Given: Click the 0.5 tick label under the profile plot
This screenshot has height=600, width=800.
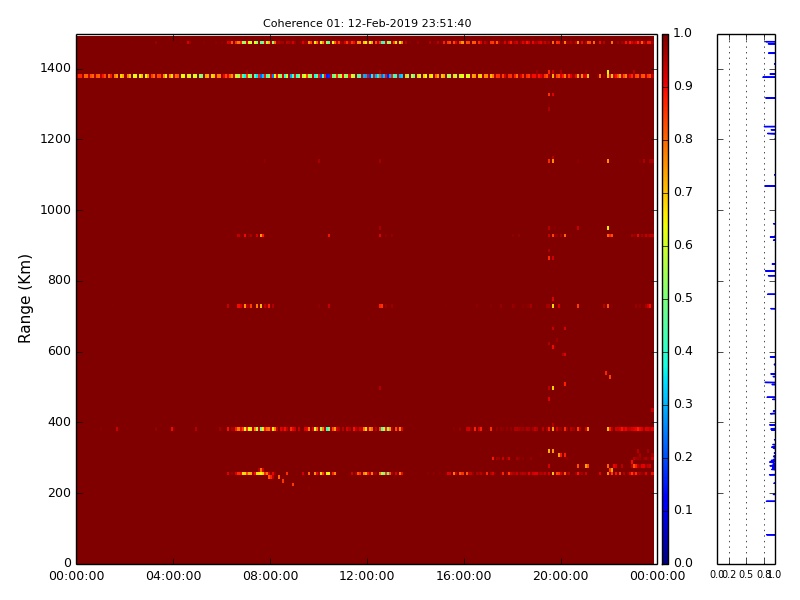Looking at the screenshot, I should [x=746, y=575].
